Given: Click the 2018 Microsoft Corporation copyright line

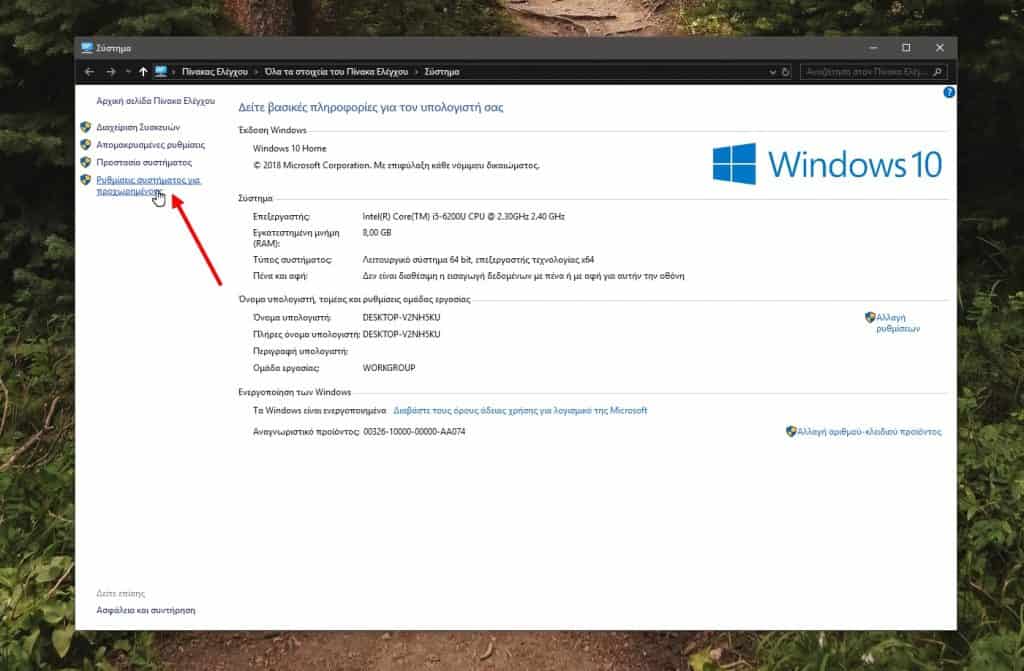Looking at the screenshot, I should coord(396,165).
